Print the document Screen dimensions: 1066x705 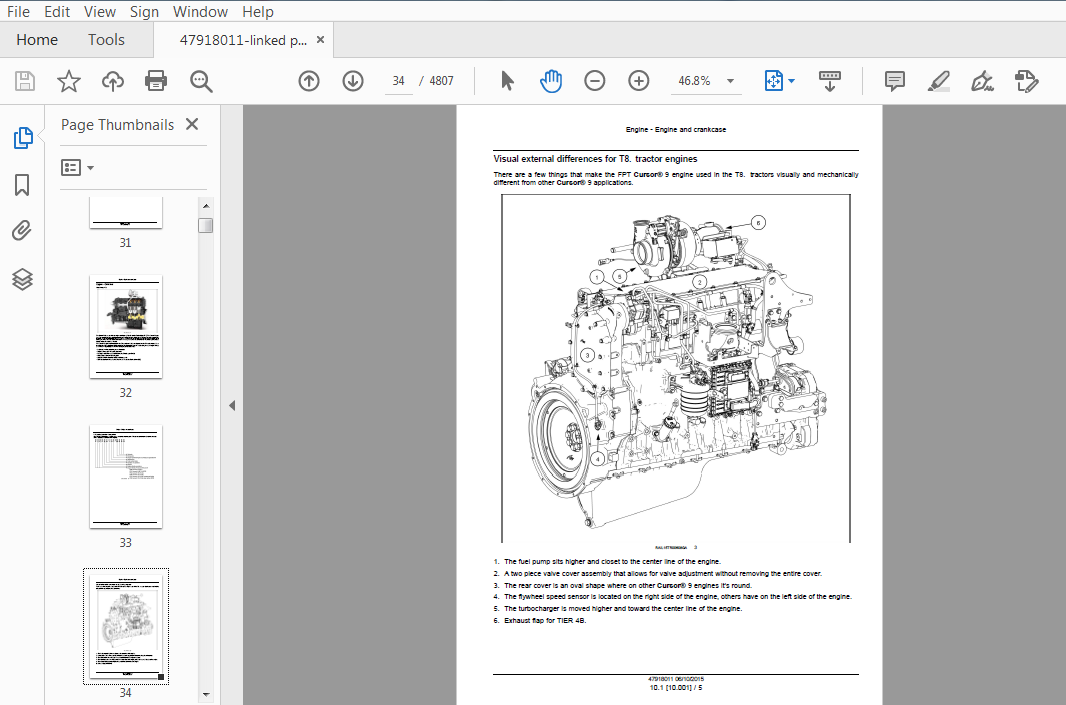[156, 81]
